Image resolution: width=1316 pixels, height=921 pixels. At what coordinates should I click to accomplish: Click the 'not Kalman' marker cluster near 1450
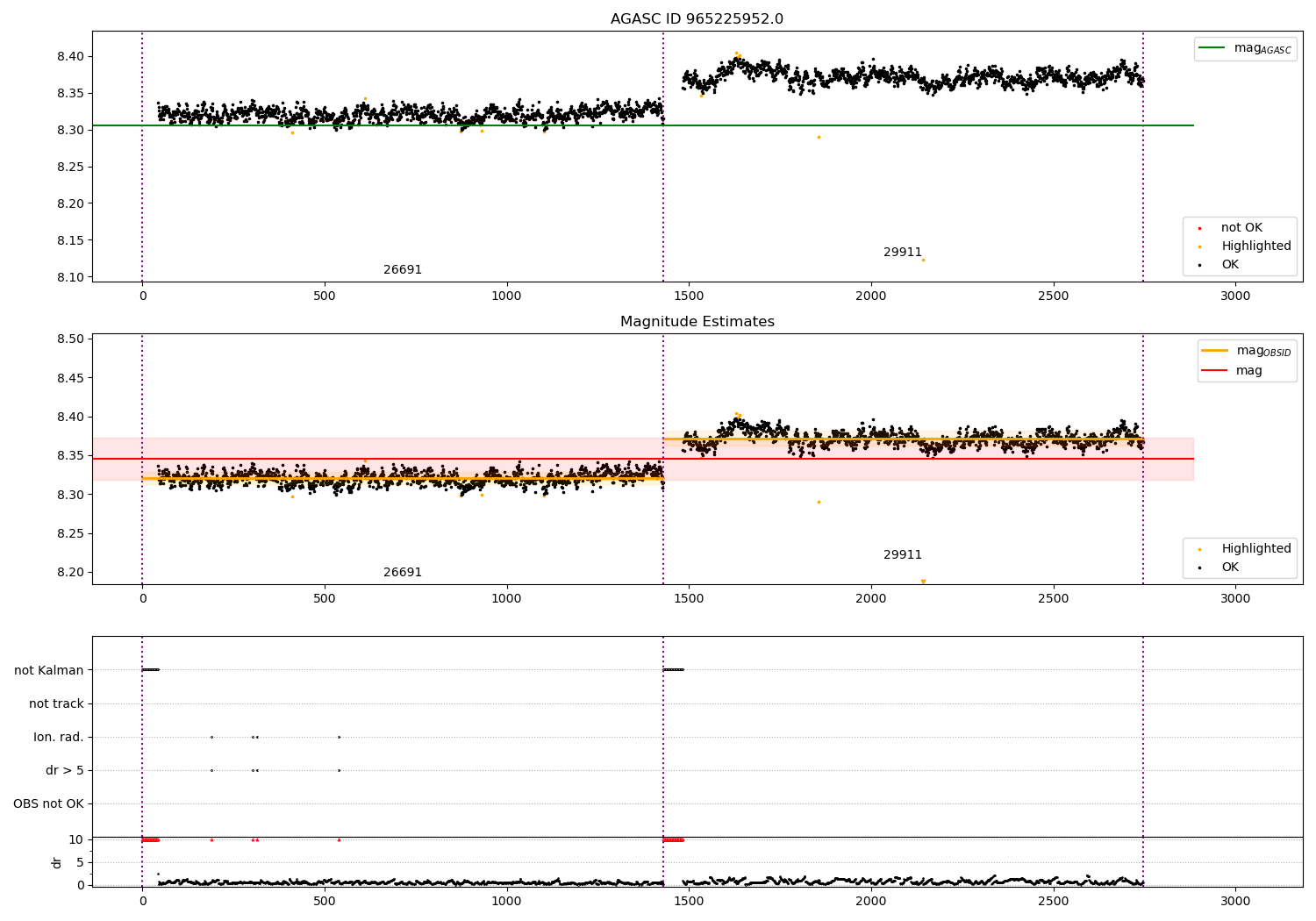coord(673,670)
